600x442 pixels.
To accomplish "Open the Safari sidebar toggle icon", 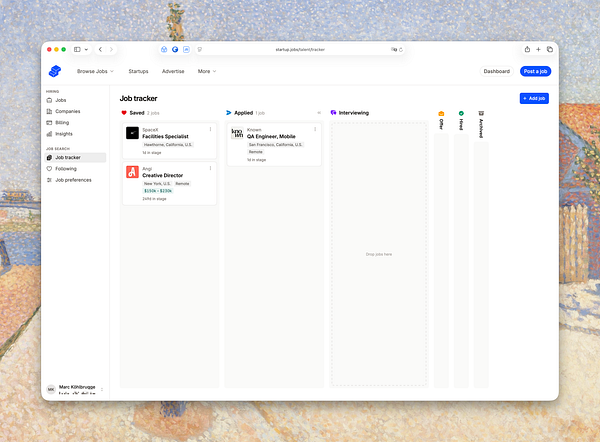I will (x=77, y=49).
